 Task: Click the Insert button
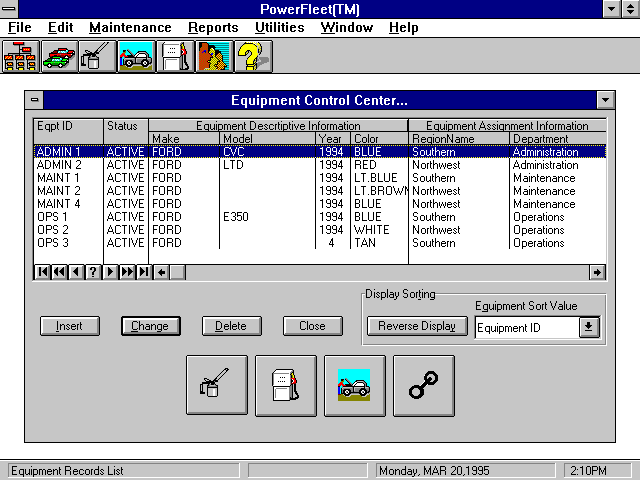pyautogui.click(x=69, y=326)
